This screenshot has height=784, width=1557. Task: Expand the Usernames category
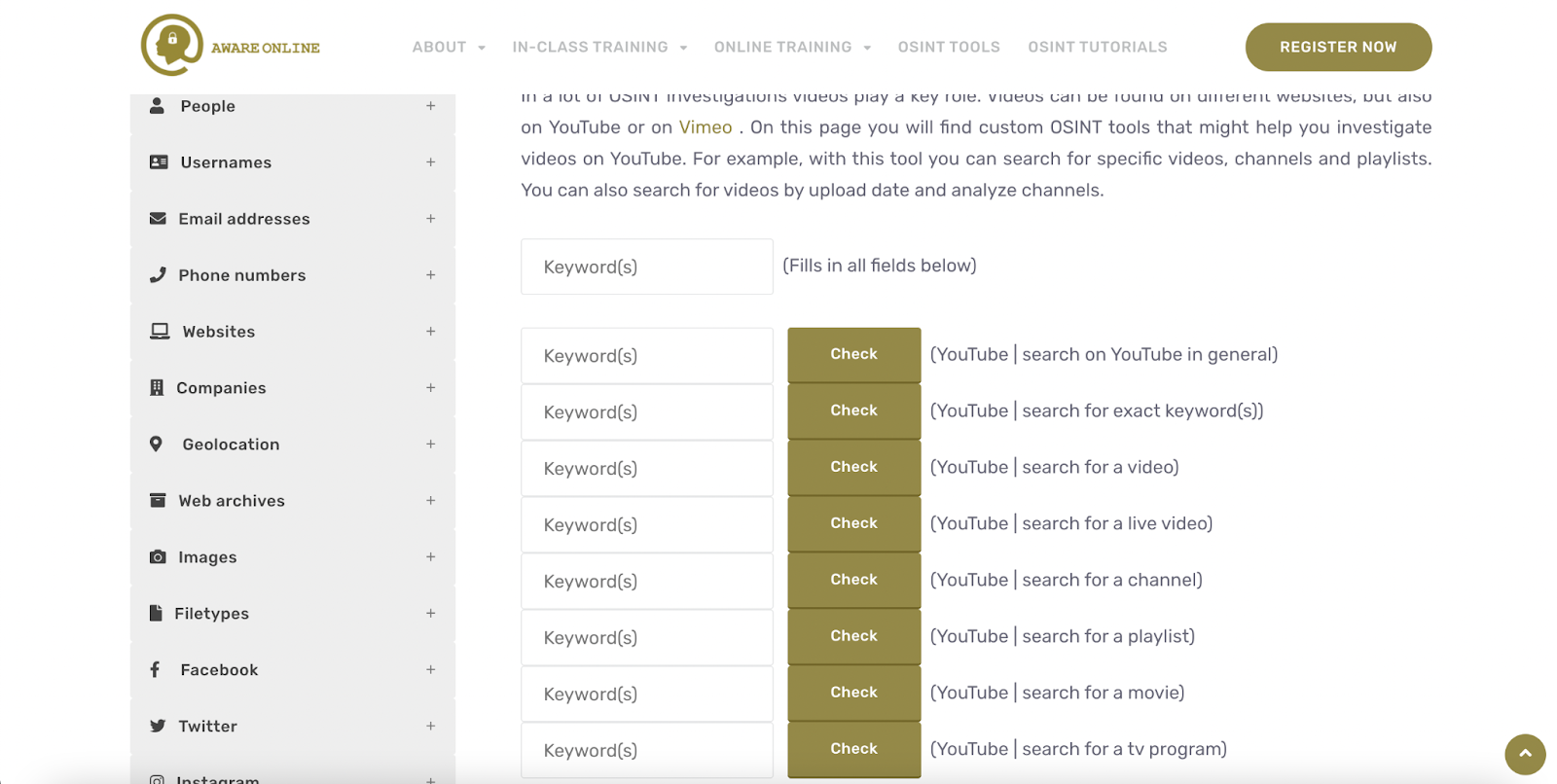point(430,162)
